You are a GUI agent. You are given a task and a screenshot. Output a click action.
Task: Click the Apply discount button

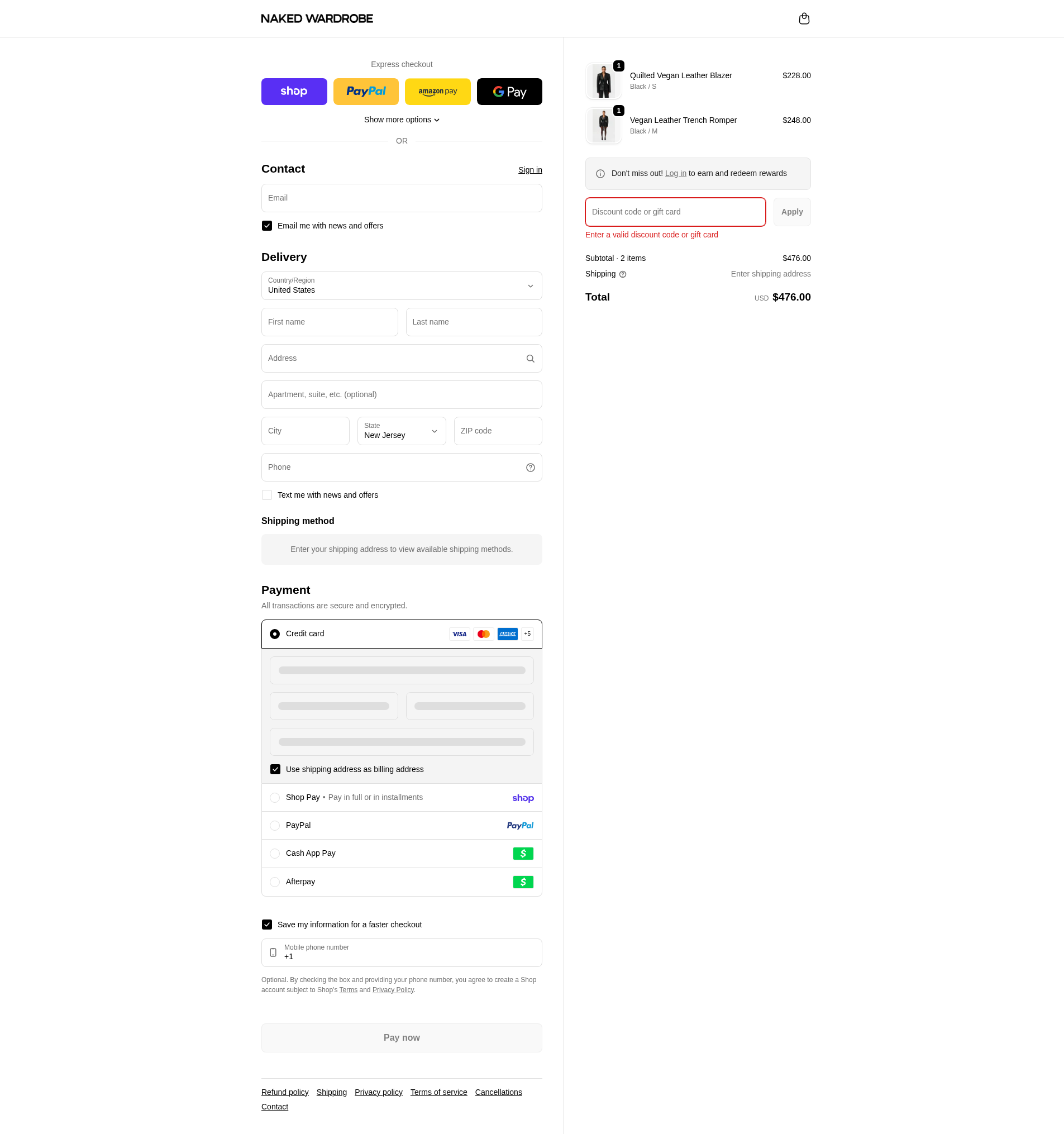(x=791, y=212)
